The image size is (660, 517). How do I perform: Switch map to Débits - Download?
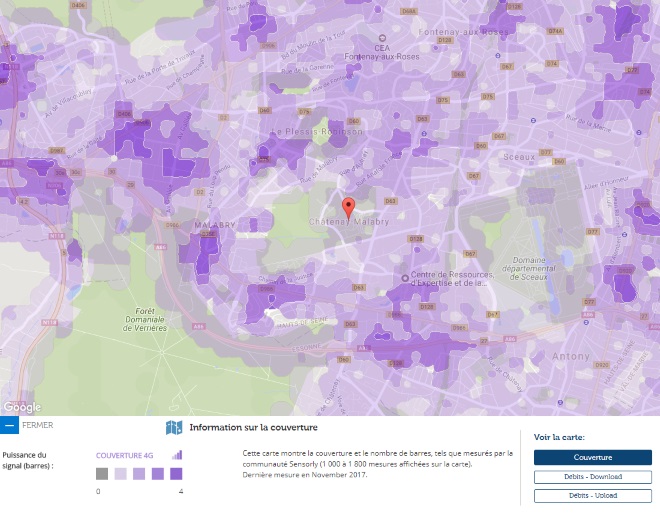pos(592,477)
